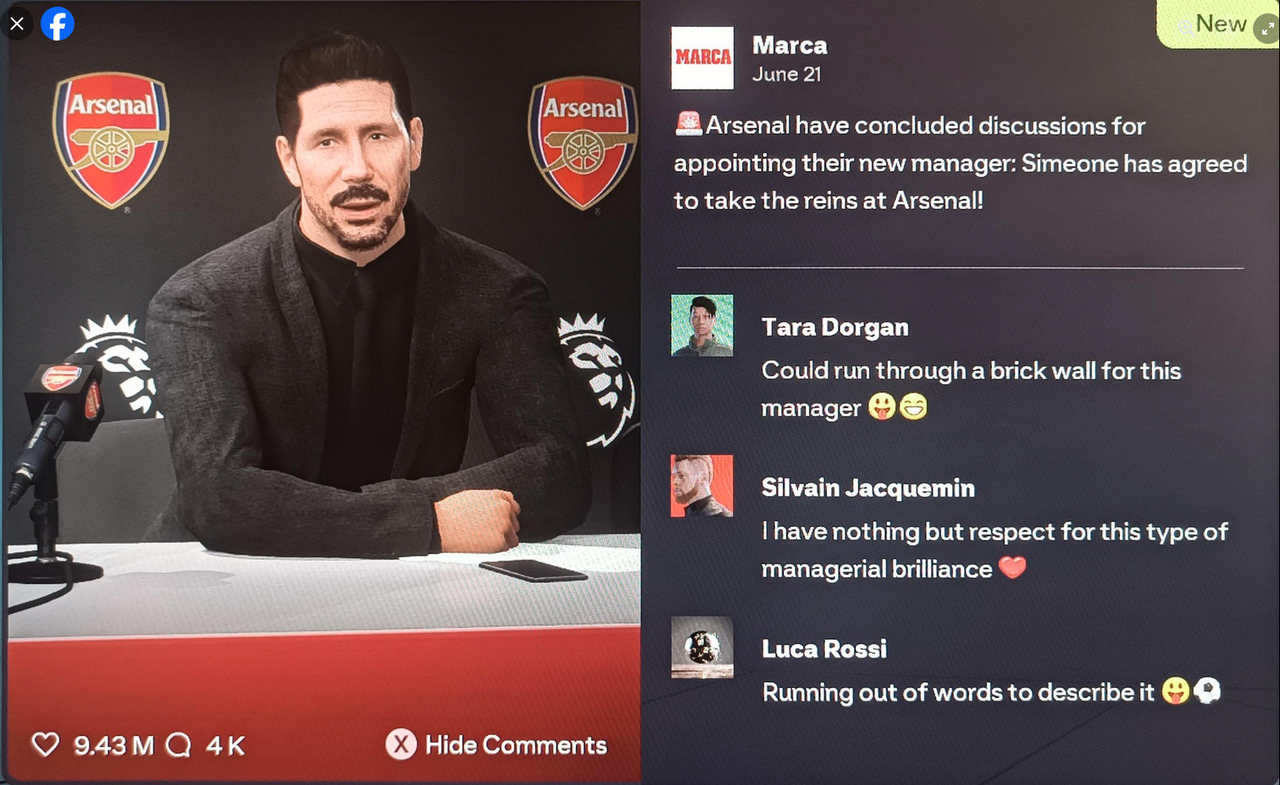Screen dimensions: 1280x785
Task: Open the Marca page name
Action: (x=790, y=45)
